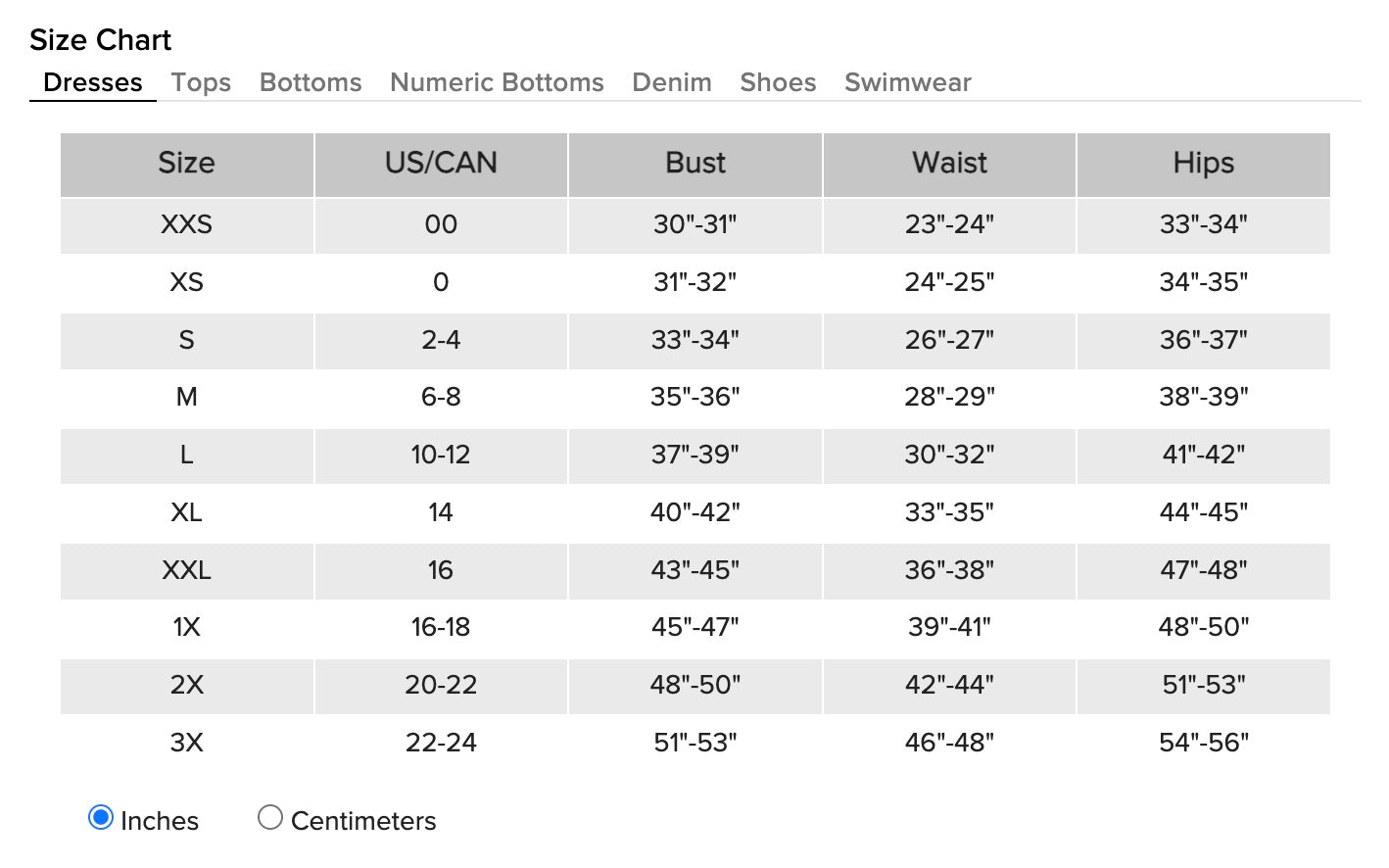This screenshot has height=868, width=1389.
Task: Open the Bottoms size tab
Action: click(311, 82)
